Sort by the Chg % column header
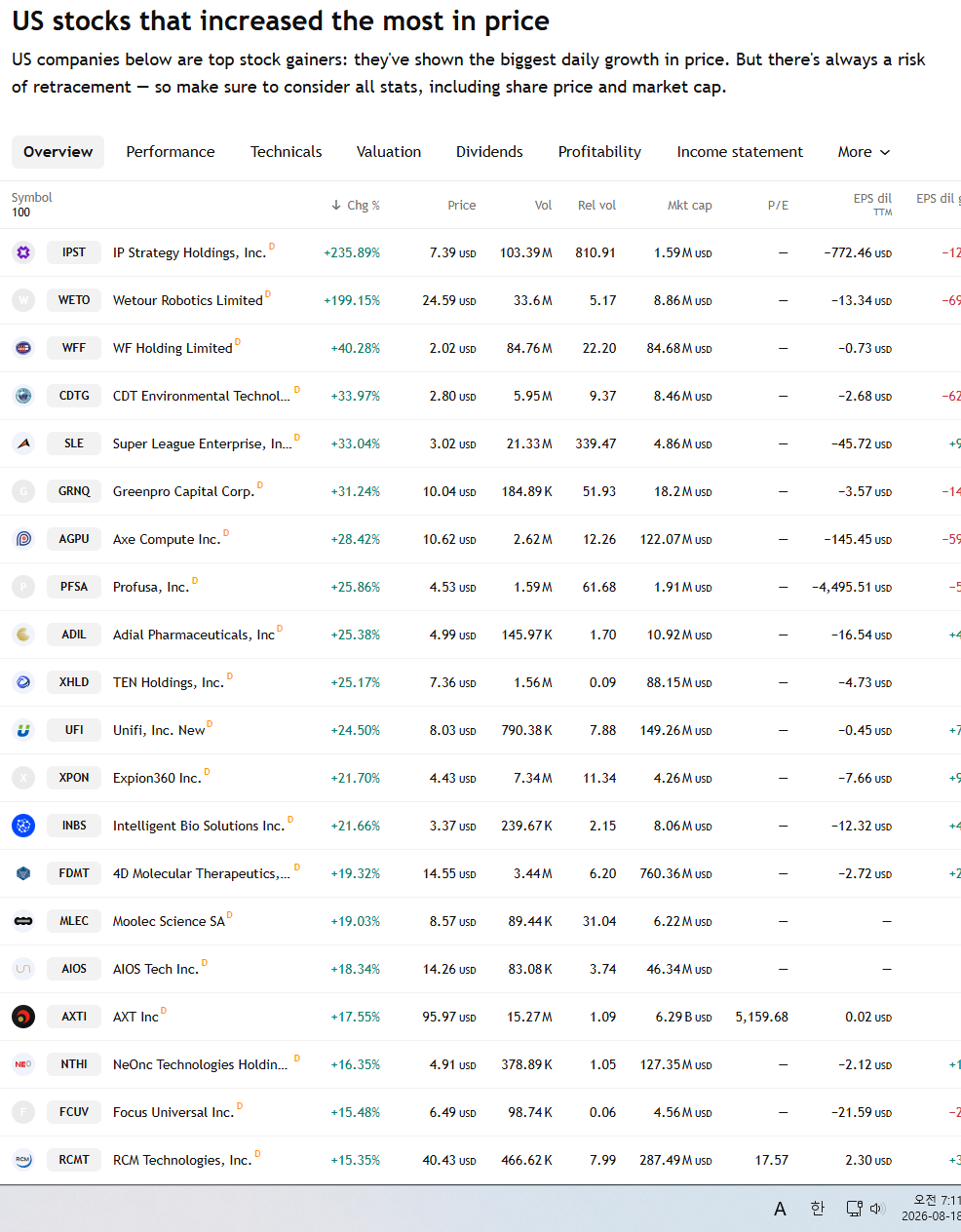The image size is (961, 1232). 356,205
